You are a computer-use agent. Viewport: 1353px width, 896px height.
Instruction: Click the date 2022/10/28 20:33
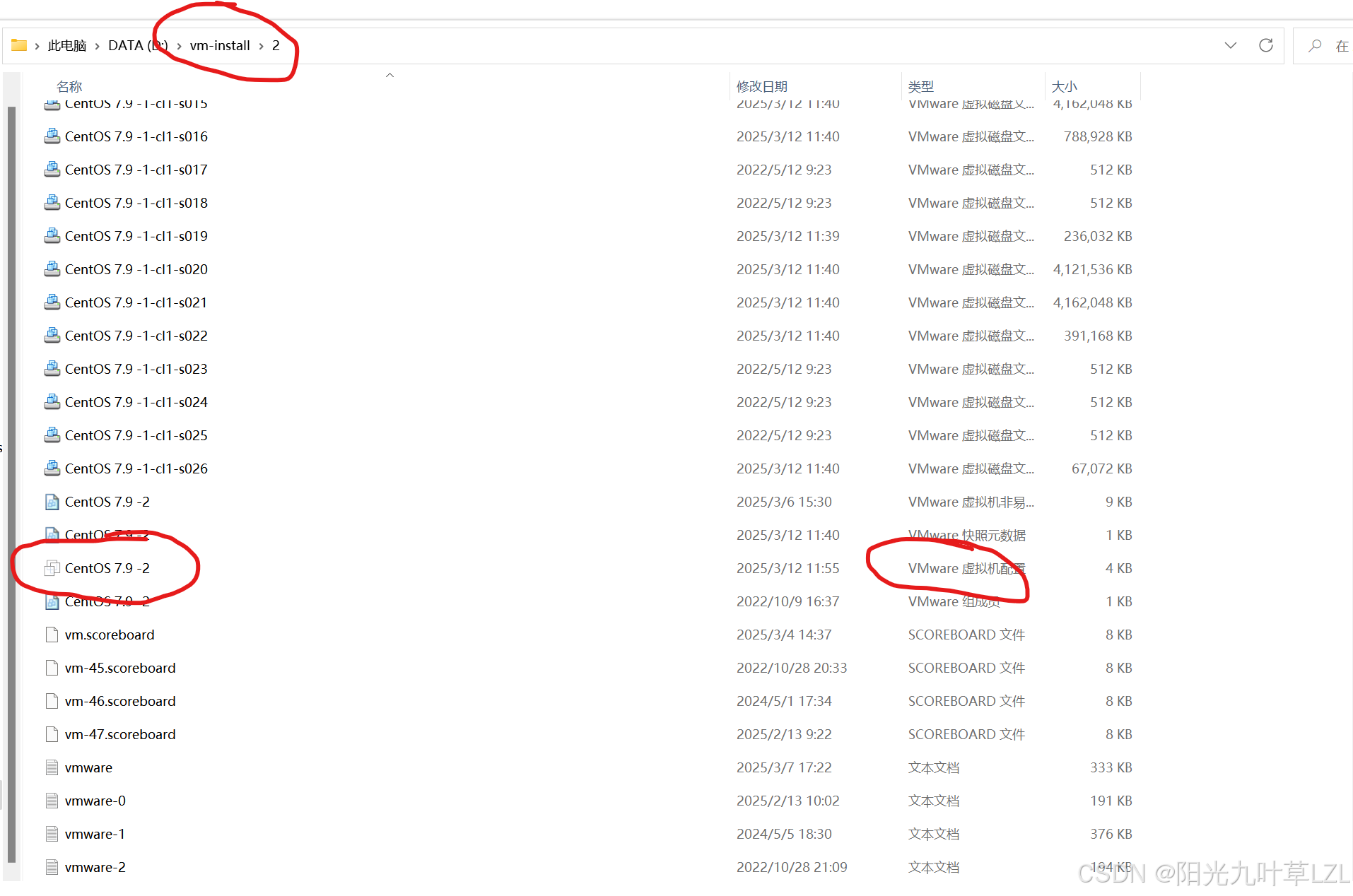[x=792, y=668]
